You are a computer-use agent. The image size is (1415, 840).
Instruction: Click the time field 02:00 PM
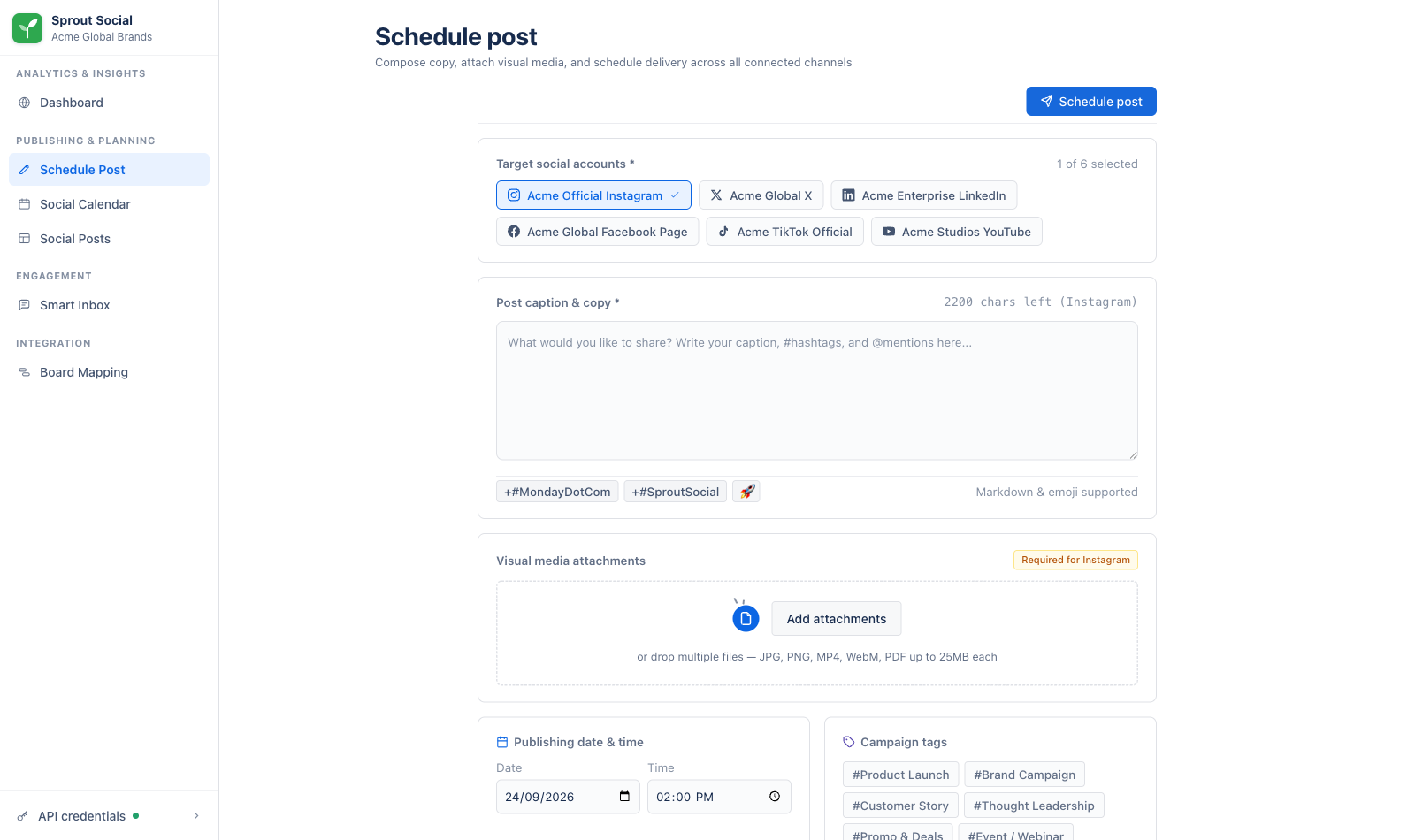719,797
